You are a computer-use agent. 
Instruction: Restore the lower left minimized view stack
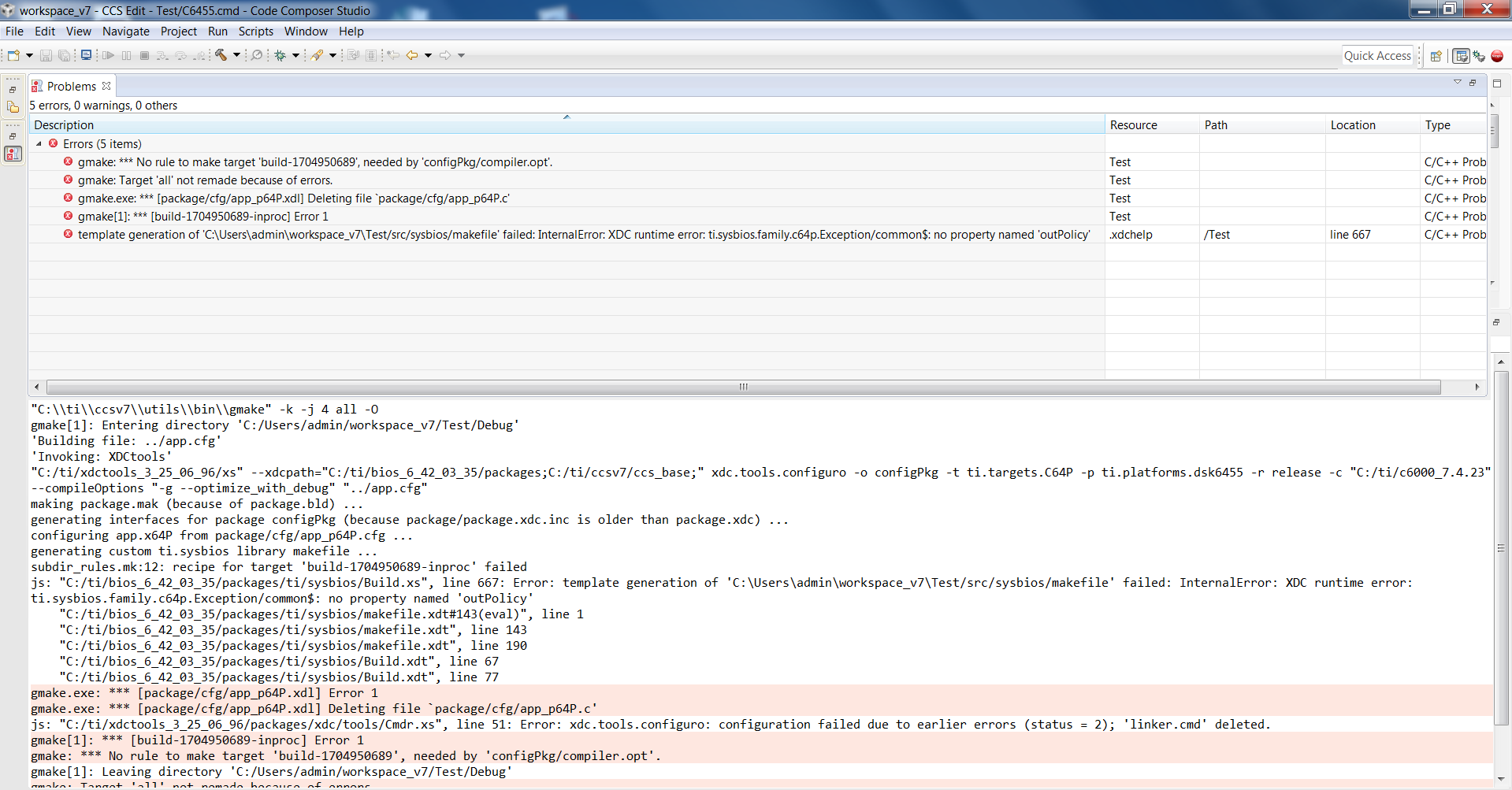coord(13,136)
